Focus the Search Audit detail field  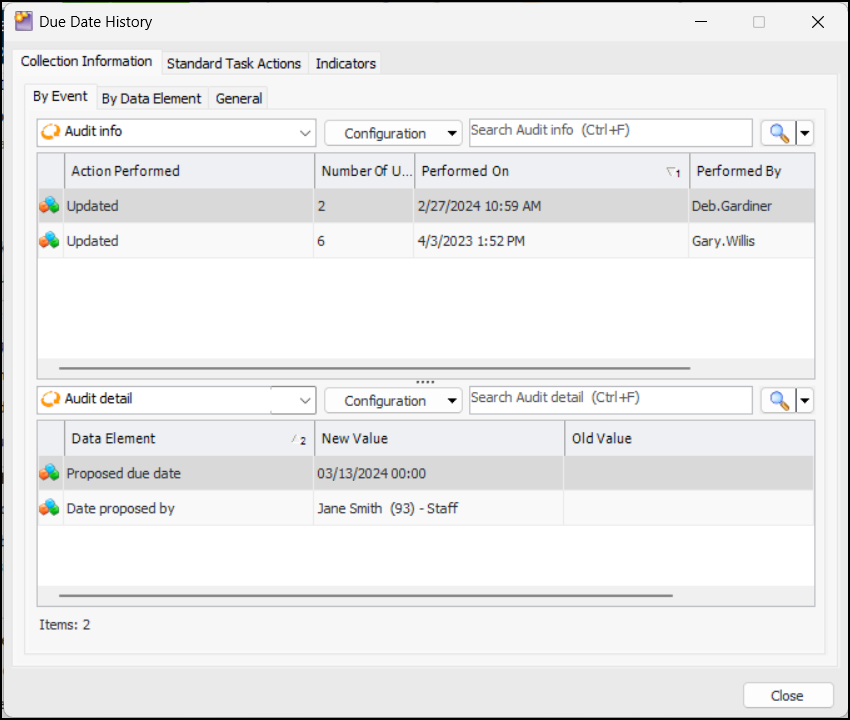[x=610, y=400]
